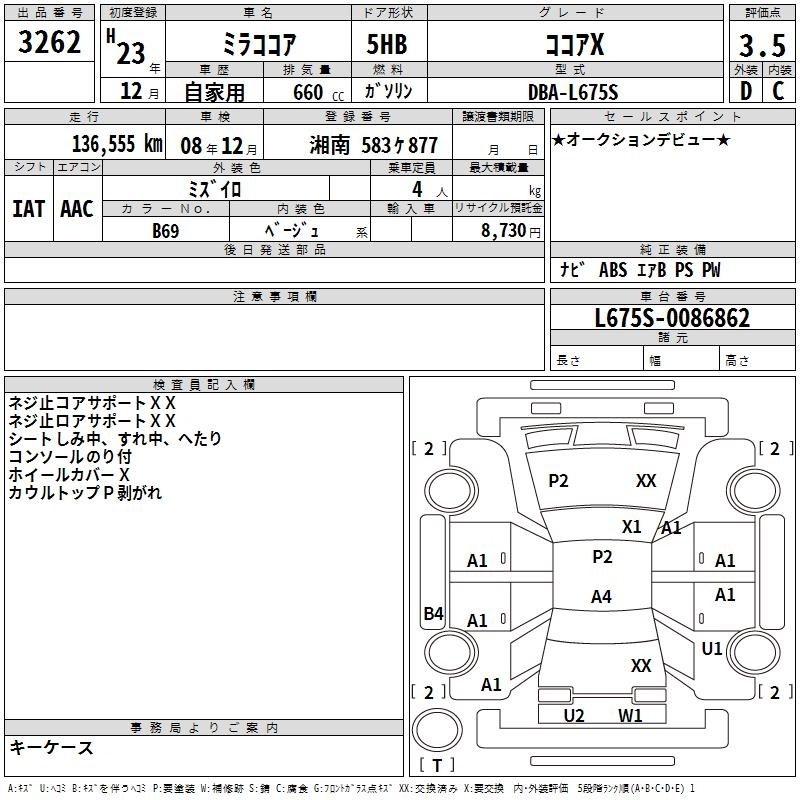Click the キーケース note in office notice
The image size is (800, 800).
click(51, 747)
